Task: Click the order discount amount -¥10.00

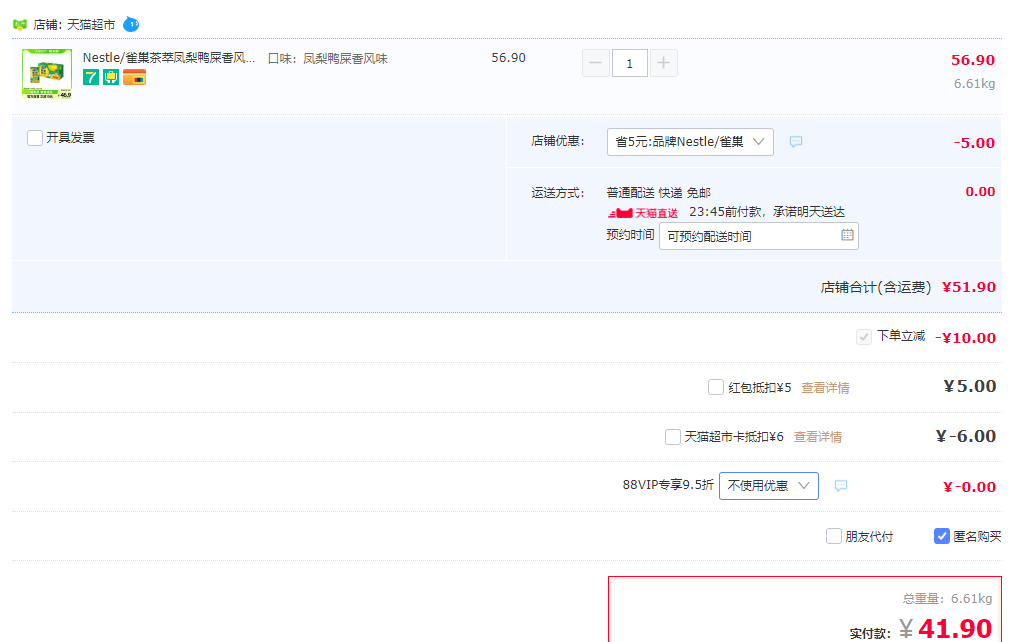Action: point(966,338)
